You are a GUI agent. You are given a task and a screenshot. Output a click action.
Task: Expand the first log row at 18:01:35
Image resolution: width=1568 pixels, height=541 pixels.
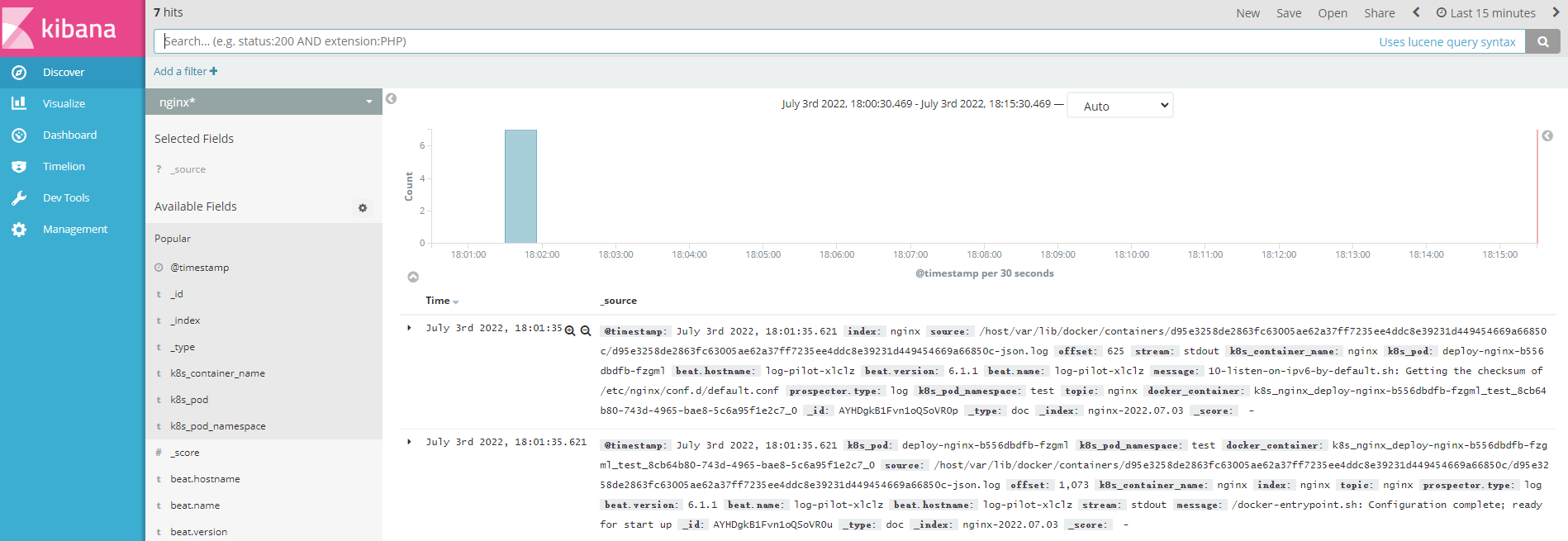click(x=410, y=328)
